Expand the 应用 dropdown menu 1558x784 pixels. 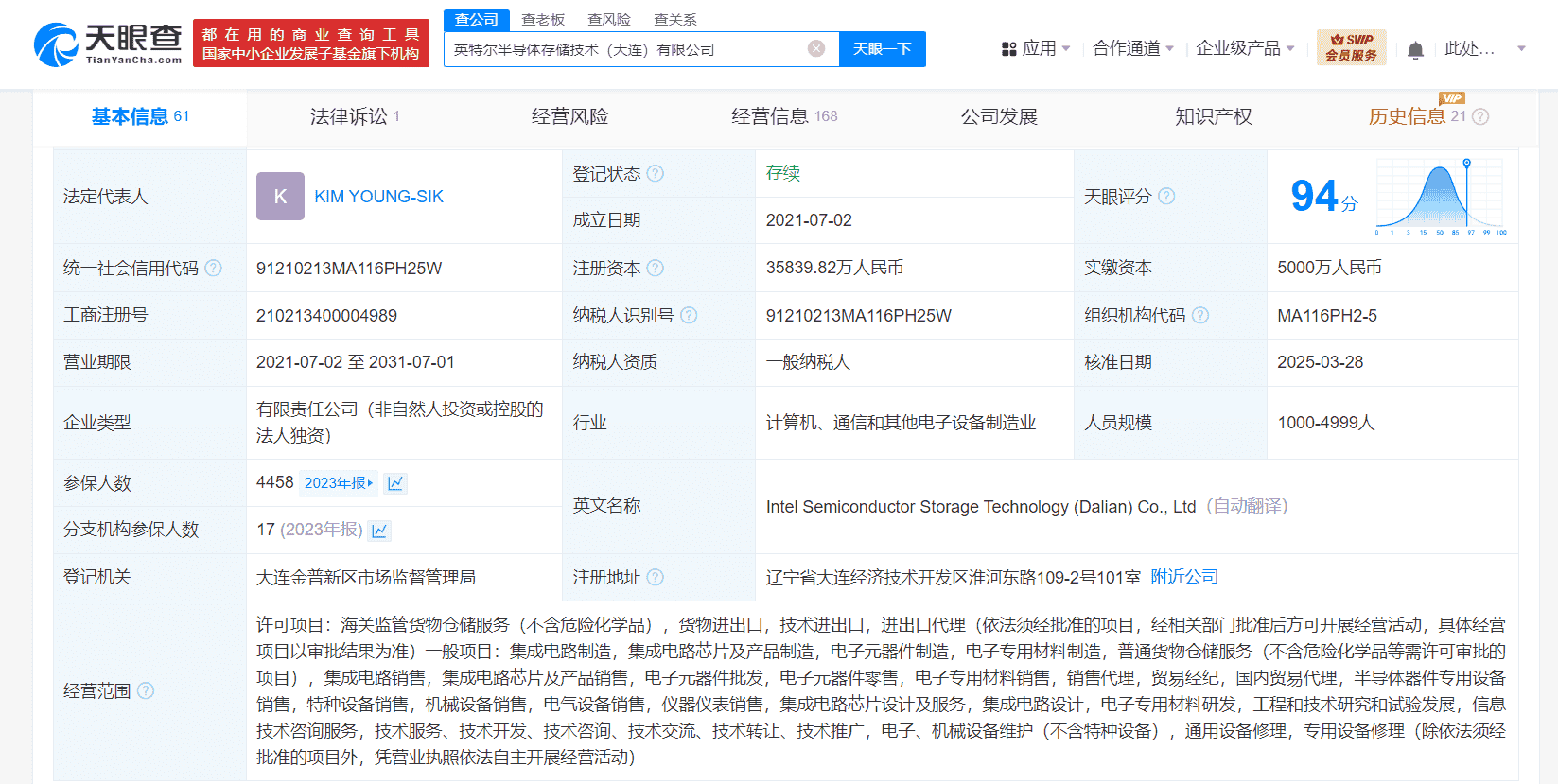coord(1037,48)
